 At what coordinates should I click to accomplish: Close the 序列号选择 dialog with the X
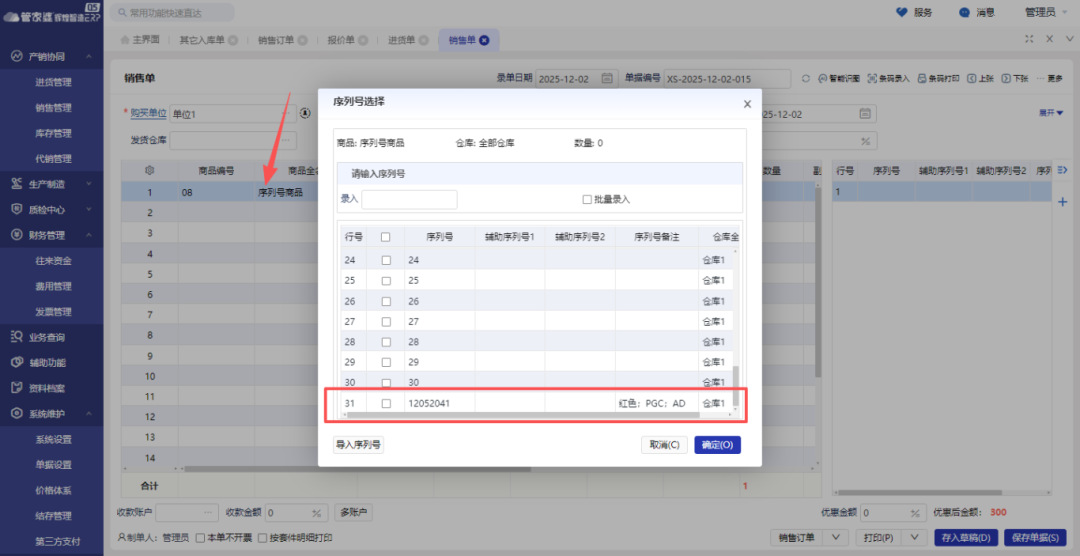click(747, 104)
